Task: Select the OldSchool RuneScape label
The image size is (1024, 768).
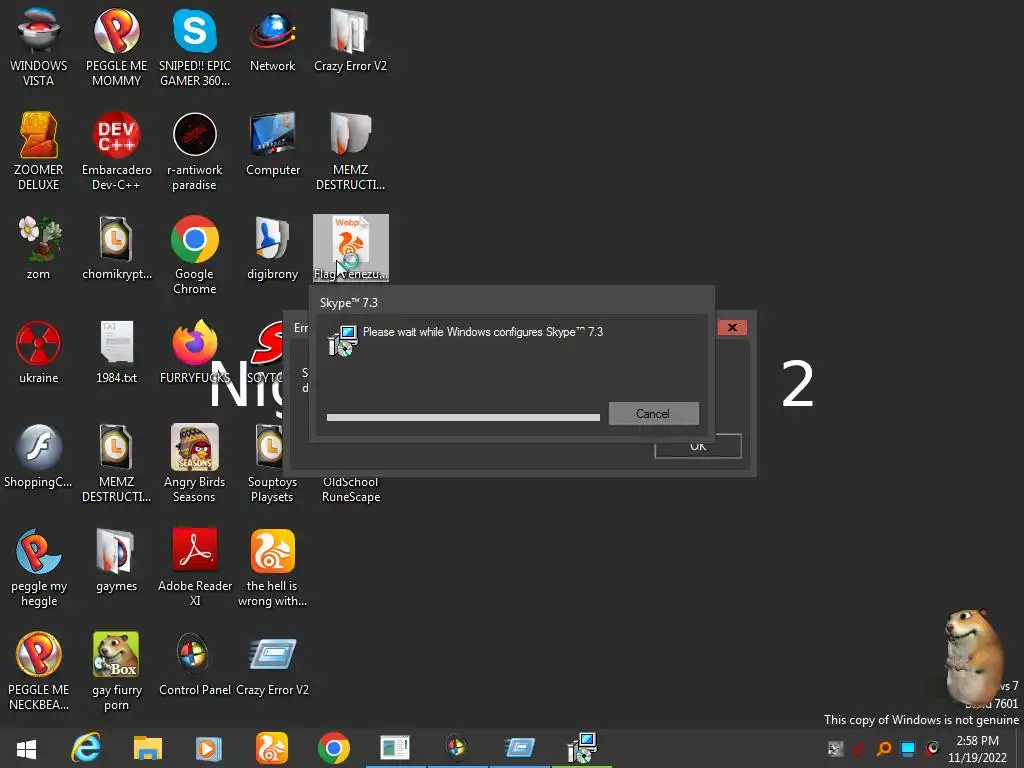Action: 351,489
